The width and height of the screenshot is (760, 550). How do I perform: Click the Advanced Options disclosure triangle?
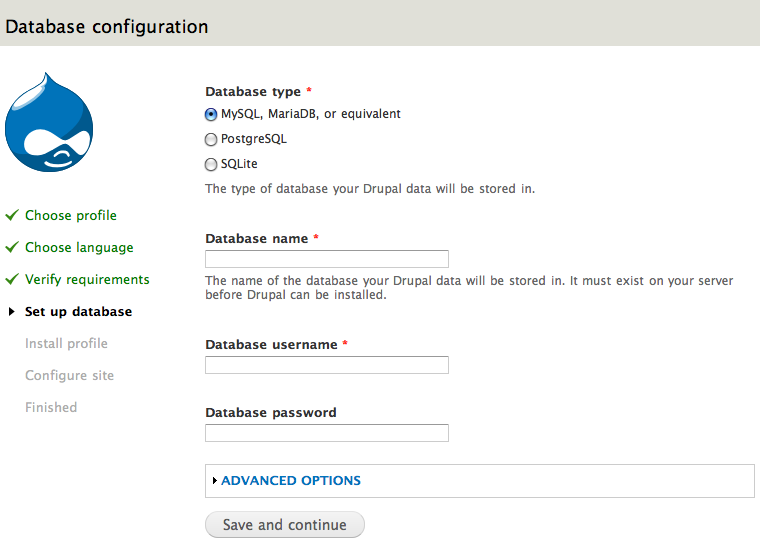pyautogui.click(x=215, y=481)
